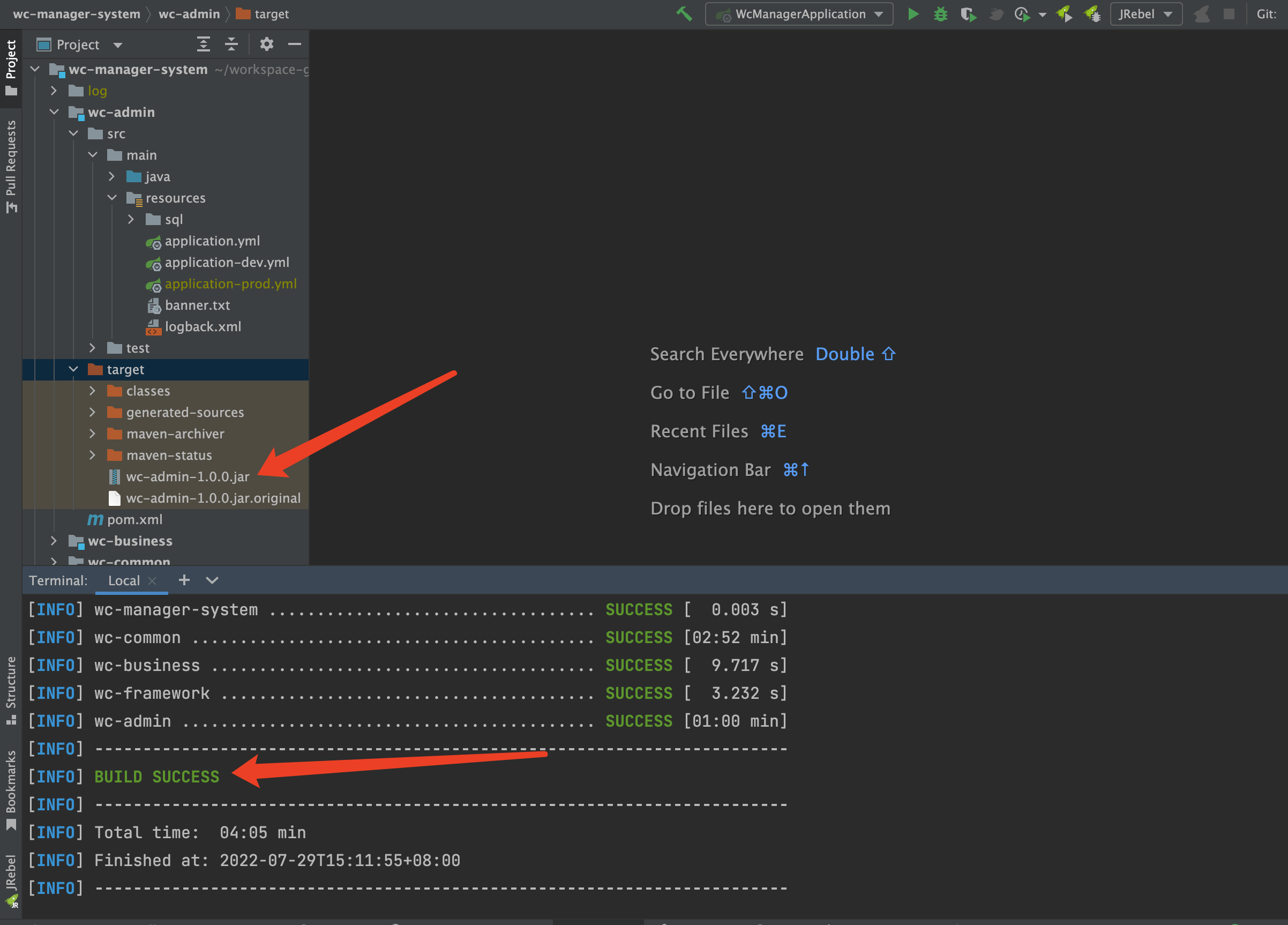The width and height of the screenshot is (1288, 925).
Task: Close the Local terminal tab
Action: [x=152, y=581]
